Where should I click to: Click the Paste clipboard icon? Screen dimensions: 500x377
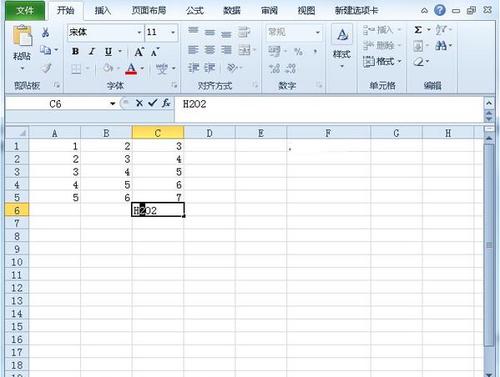(x=22, y=35)
